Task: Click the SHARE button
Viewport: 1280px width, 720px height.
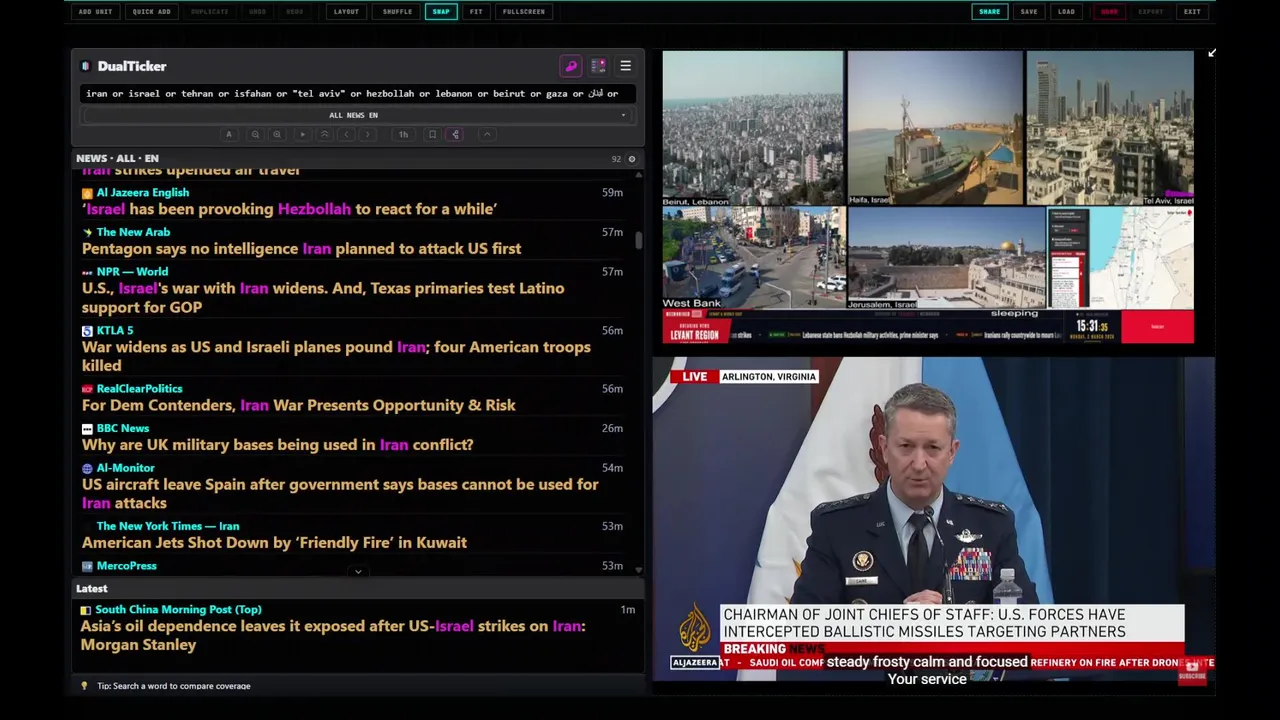Action: 989,12
